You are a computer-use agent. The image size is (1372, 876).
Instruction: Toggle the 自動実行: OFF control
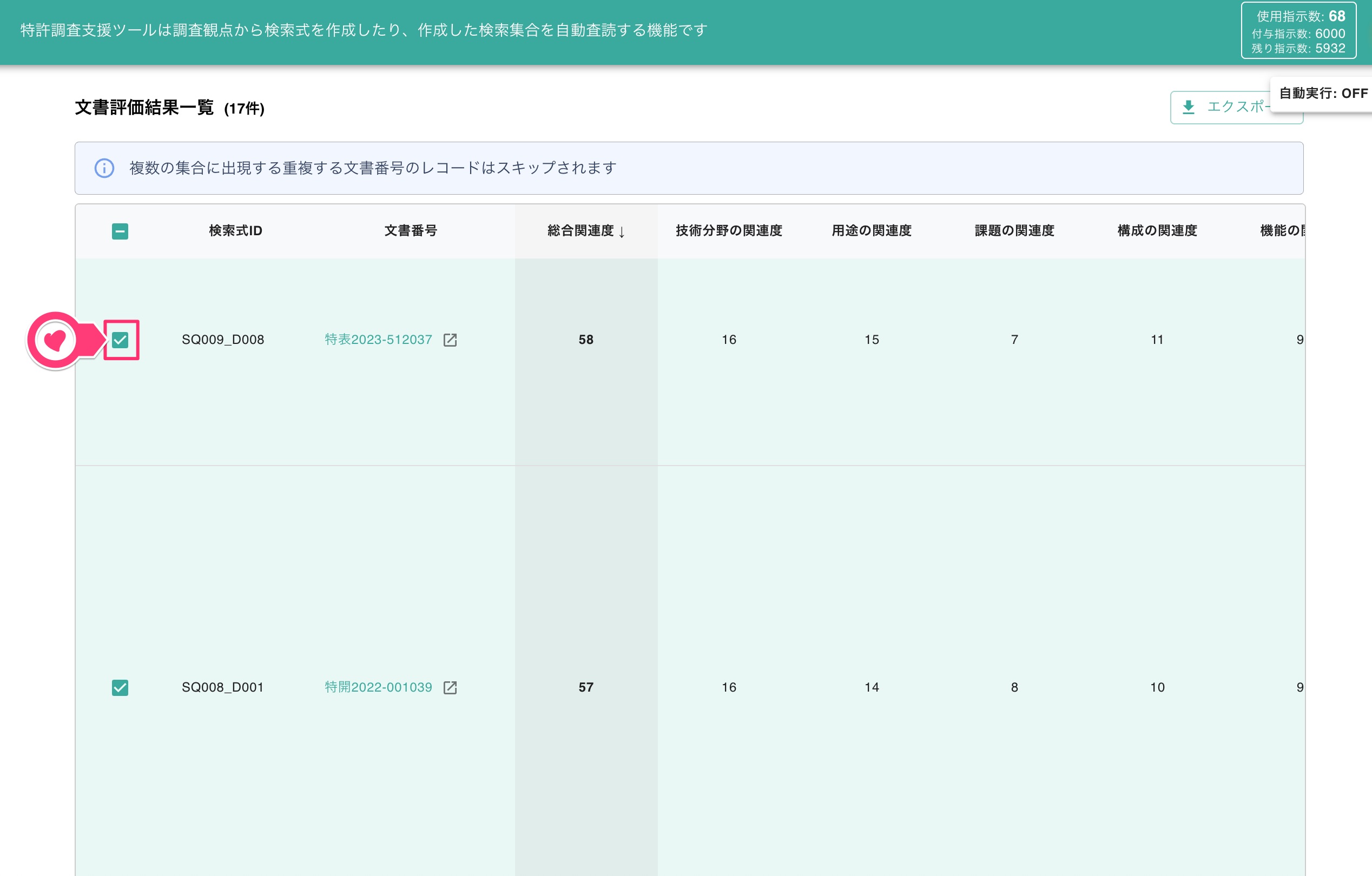coord(1322,94)
